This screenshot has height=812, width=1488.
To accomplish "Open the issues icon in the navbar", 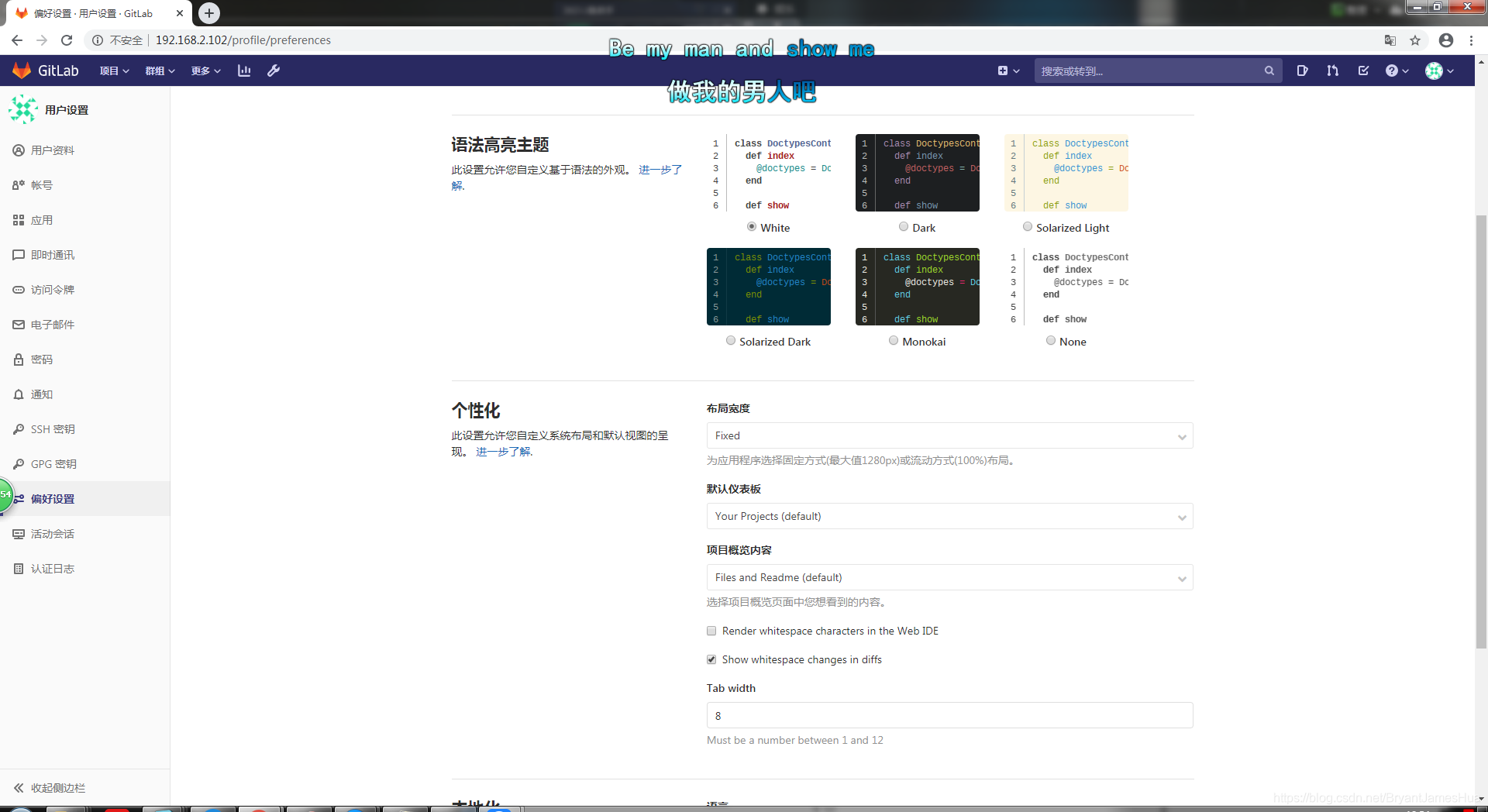I will 1302,71.
